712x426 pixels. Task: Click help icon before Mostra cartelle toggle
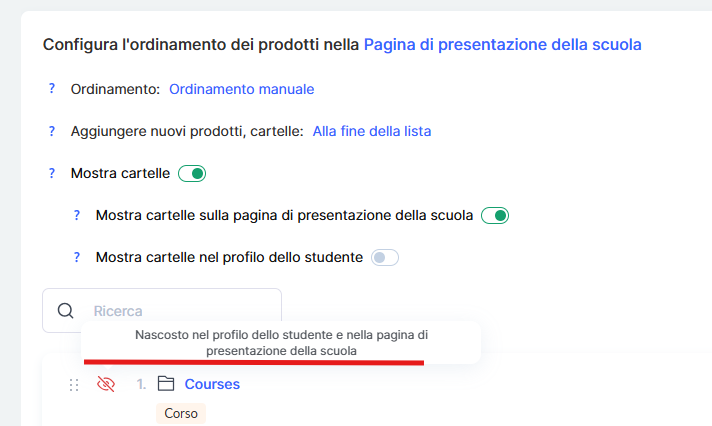pyautogui.click(x=52, y=173)
